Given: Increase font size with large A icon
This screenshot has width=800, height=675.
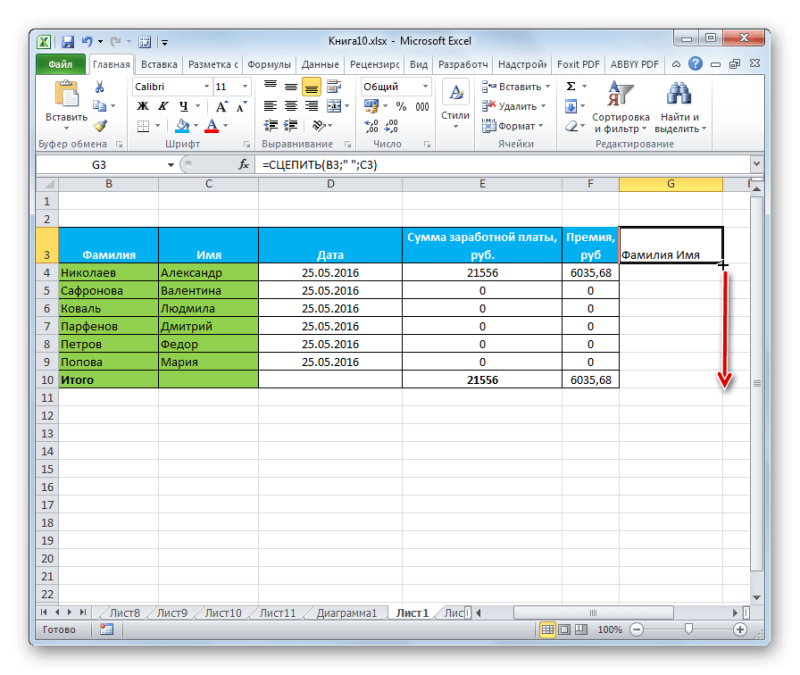Looking at the screenshot, I should (221, 107).
